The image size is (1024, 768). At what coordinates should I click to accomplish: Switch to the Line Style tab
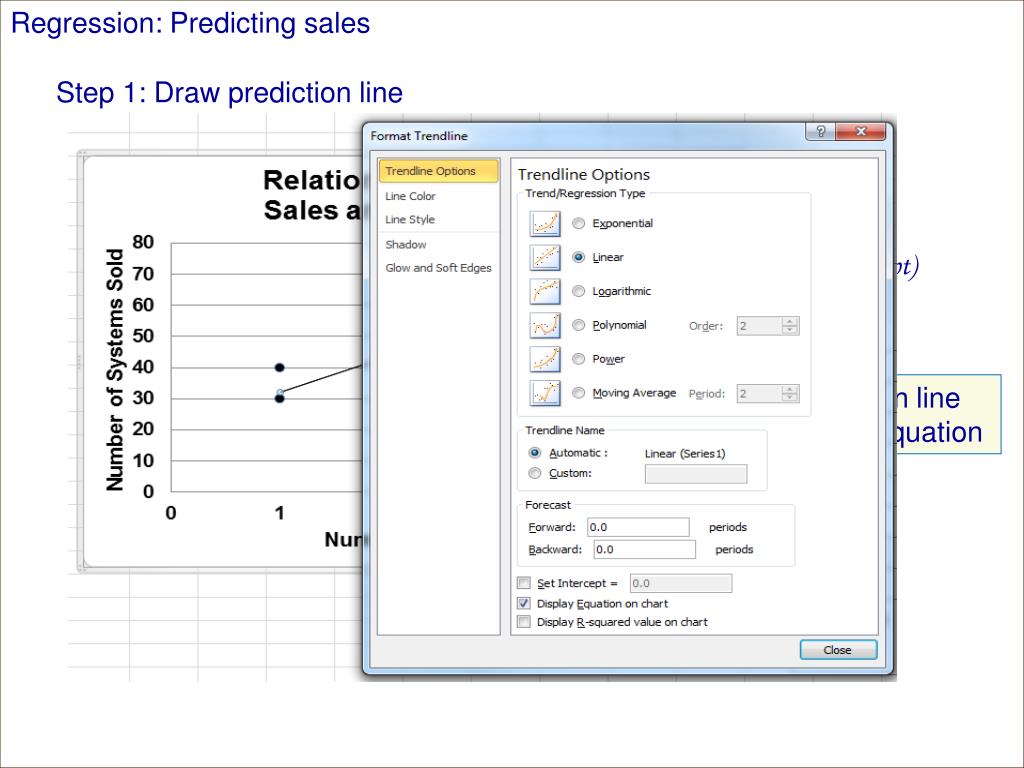pos(409,219)
